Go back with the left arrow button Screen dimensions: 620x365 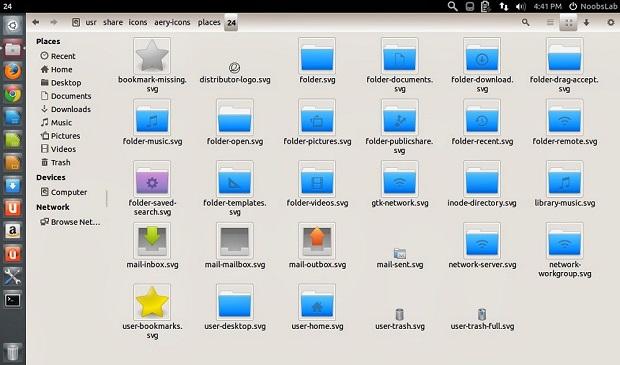36,22
